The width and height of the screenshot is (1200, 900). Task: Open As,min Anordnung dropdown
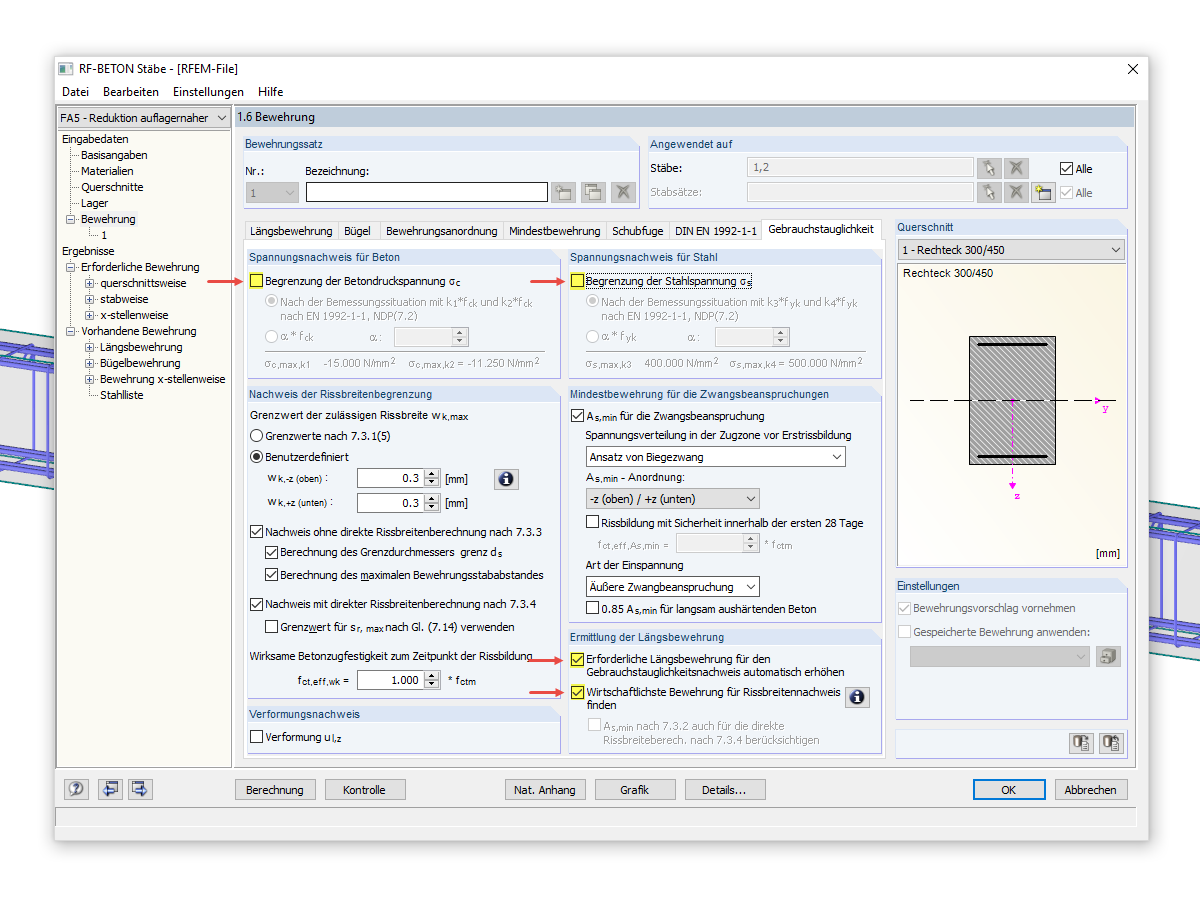click(x=672, y=498)
